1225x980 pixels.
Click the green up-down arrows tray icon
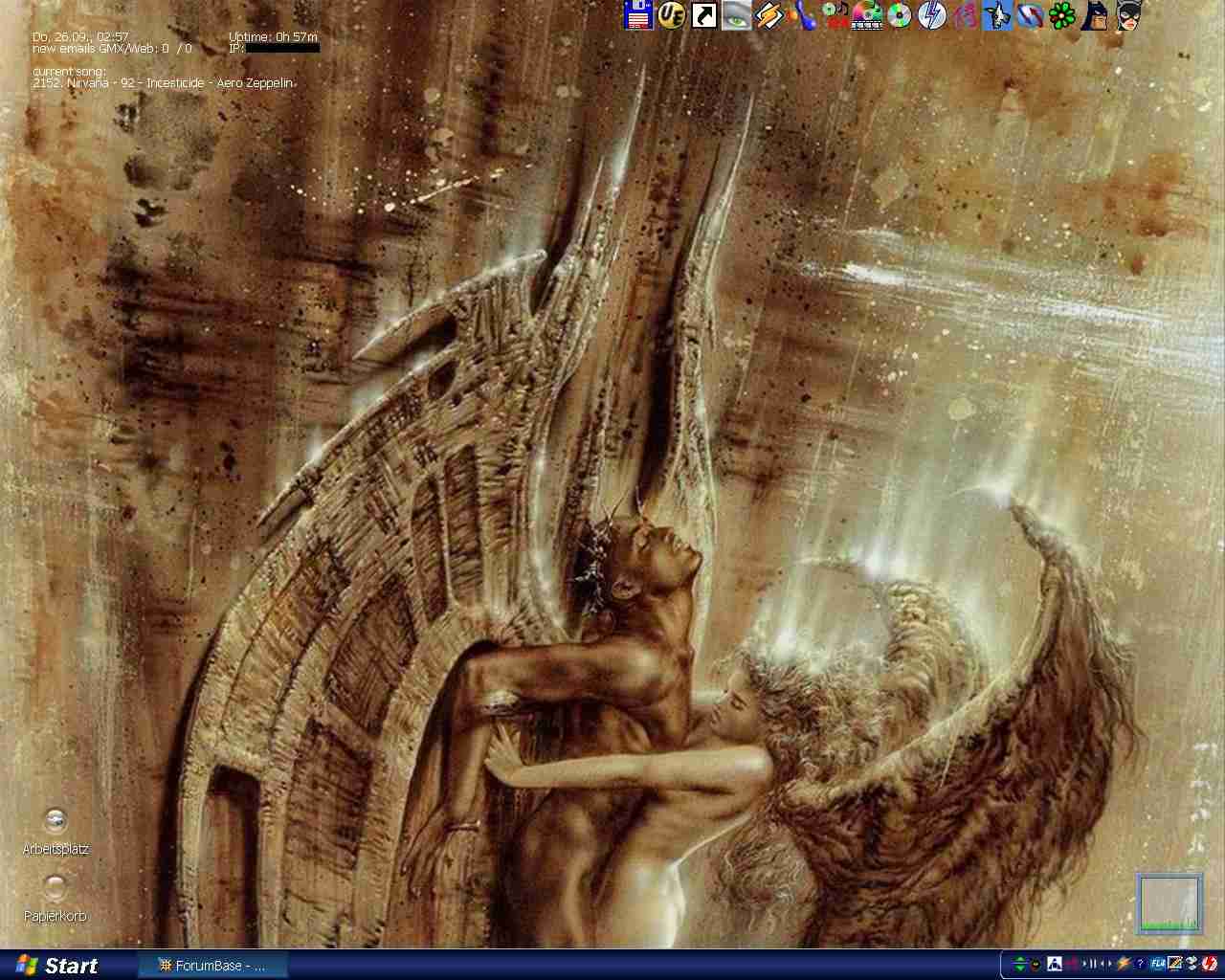[x=1020, y=964]
